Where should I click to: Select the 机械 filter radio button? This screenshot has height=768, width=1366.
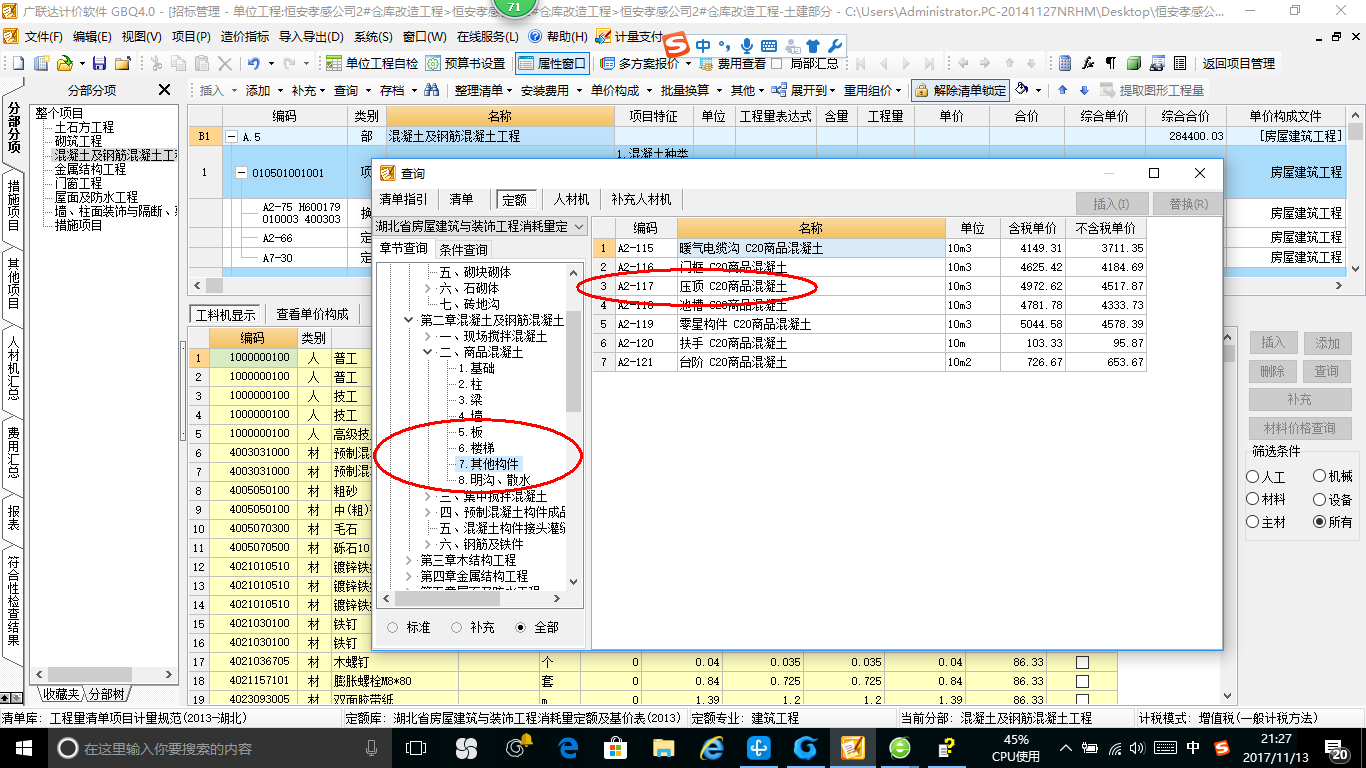pos(1320,477)
